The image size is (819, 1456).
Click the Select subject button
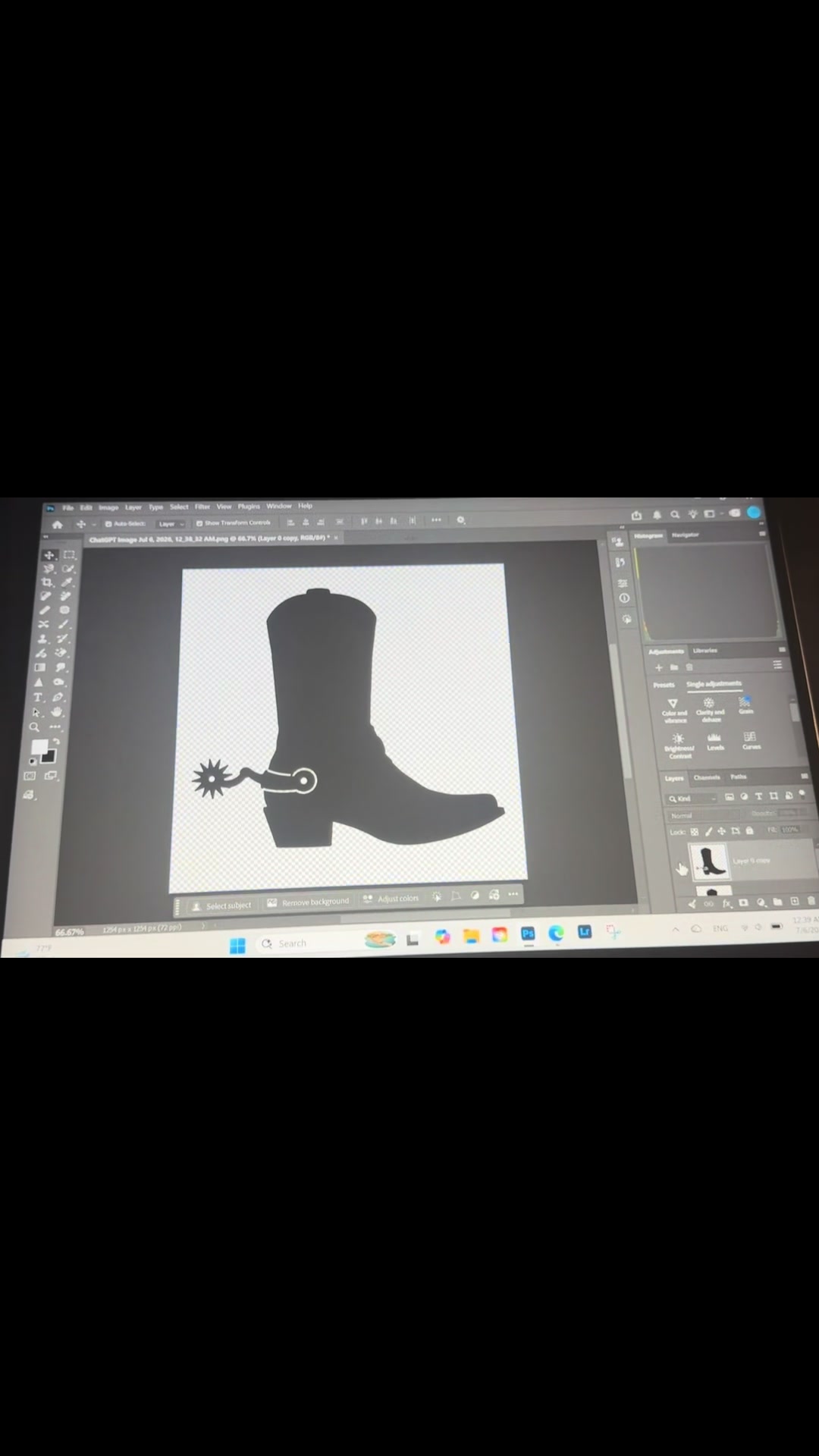[x=221, y=905]
